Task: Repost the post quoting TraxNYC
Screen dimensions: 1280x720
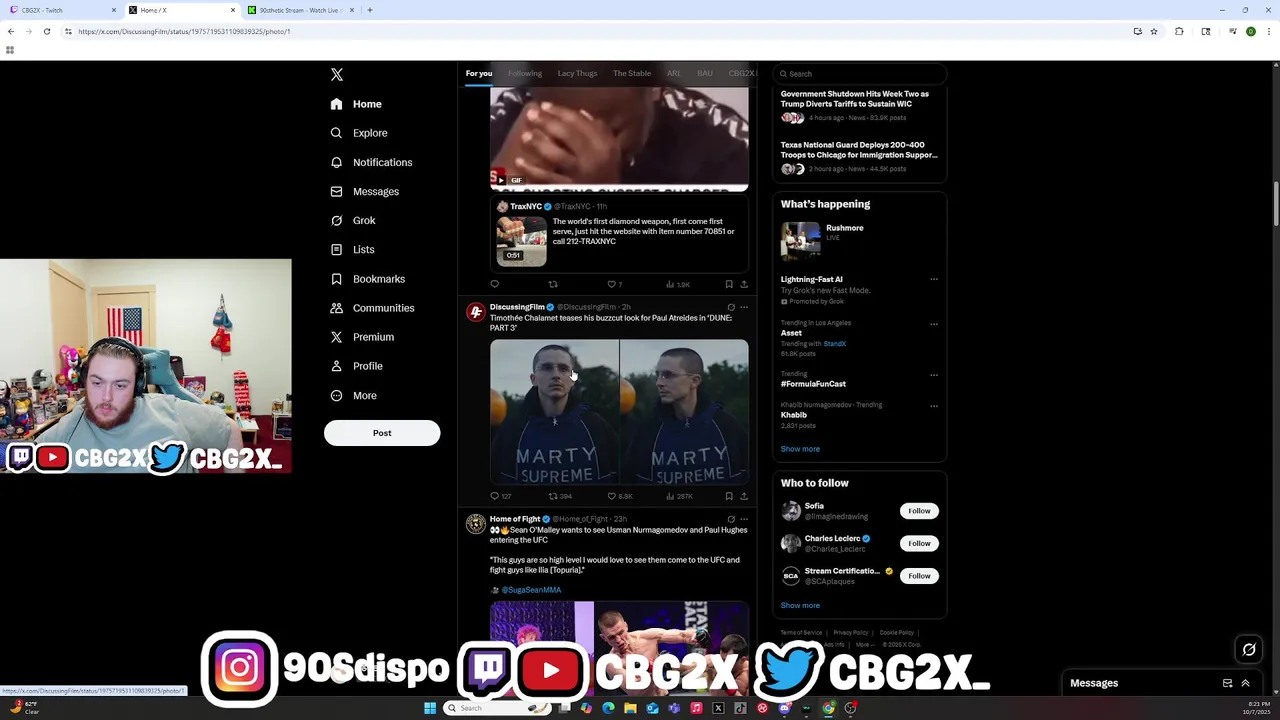Action: pos(553,284)
